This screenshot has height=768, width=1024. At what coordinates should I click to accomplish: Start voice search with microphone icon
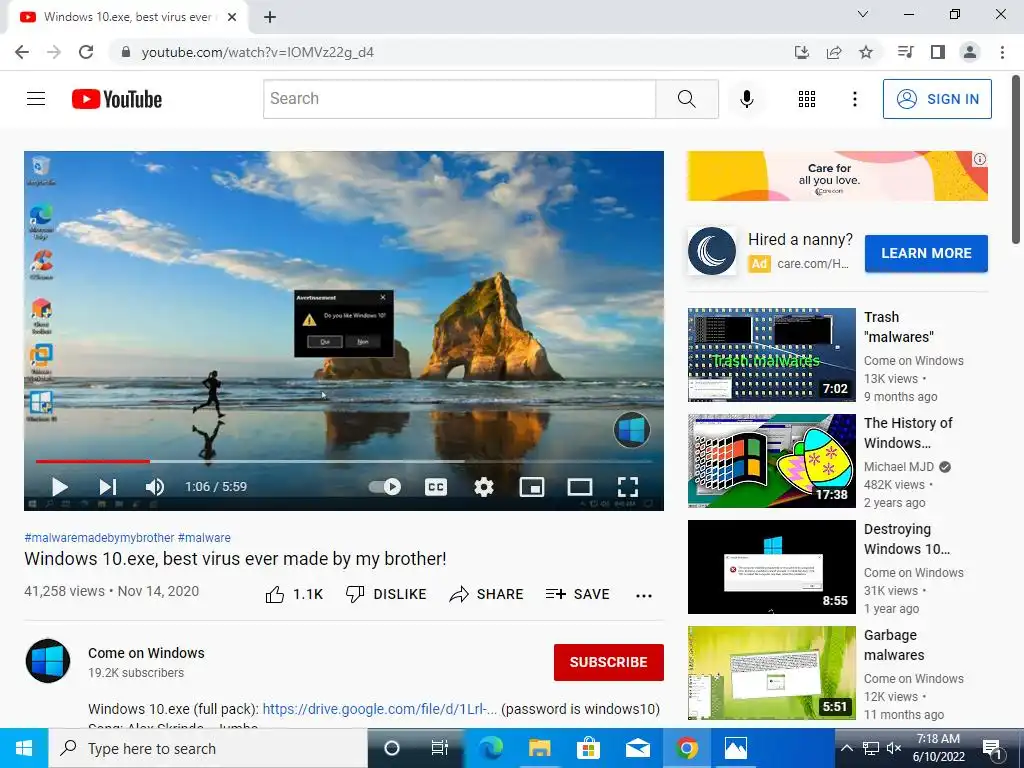[x=746, y=99]
